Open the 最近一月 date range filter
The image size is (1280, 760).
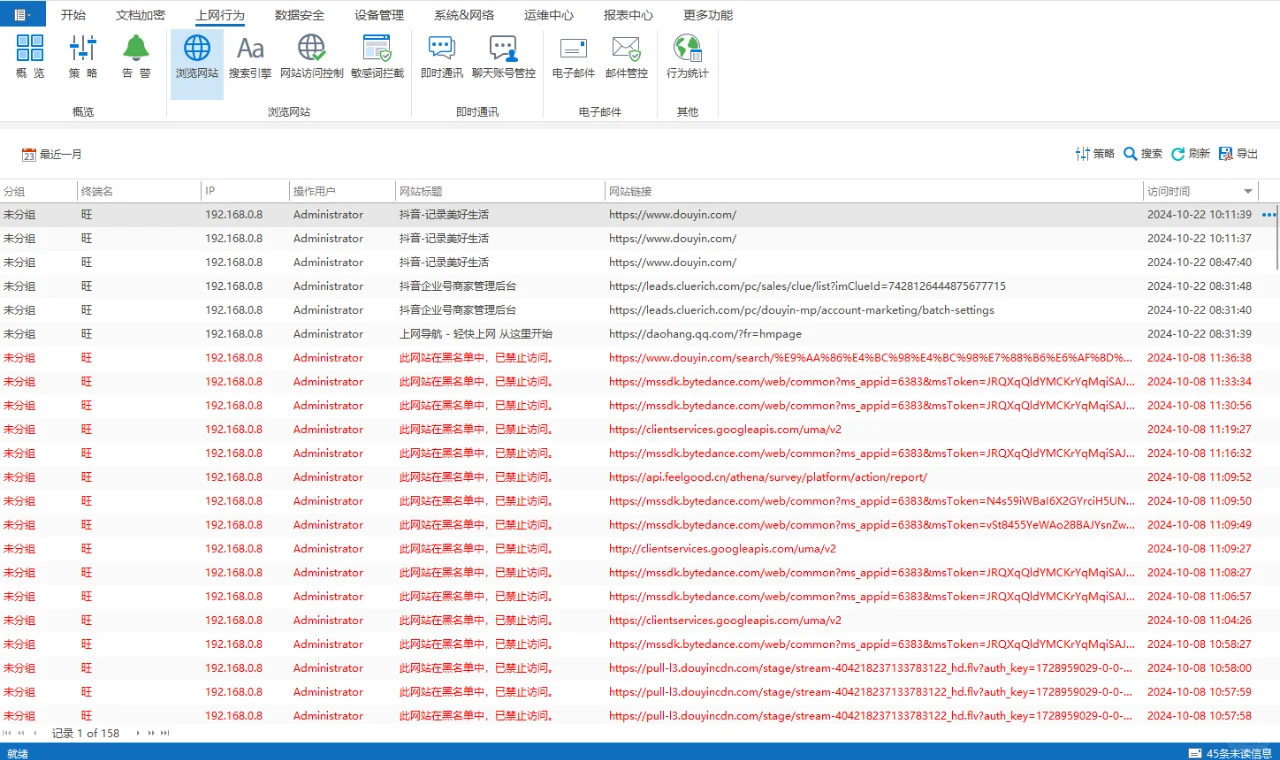[52, 154]
